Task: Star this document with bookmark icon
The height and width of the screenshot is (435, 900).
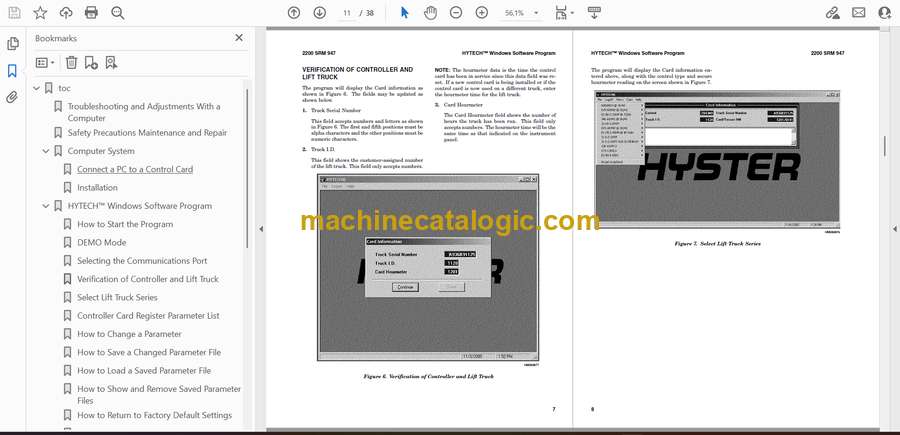Action: 40,13
